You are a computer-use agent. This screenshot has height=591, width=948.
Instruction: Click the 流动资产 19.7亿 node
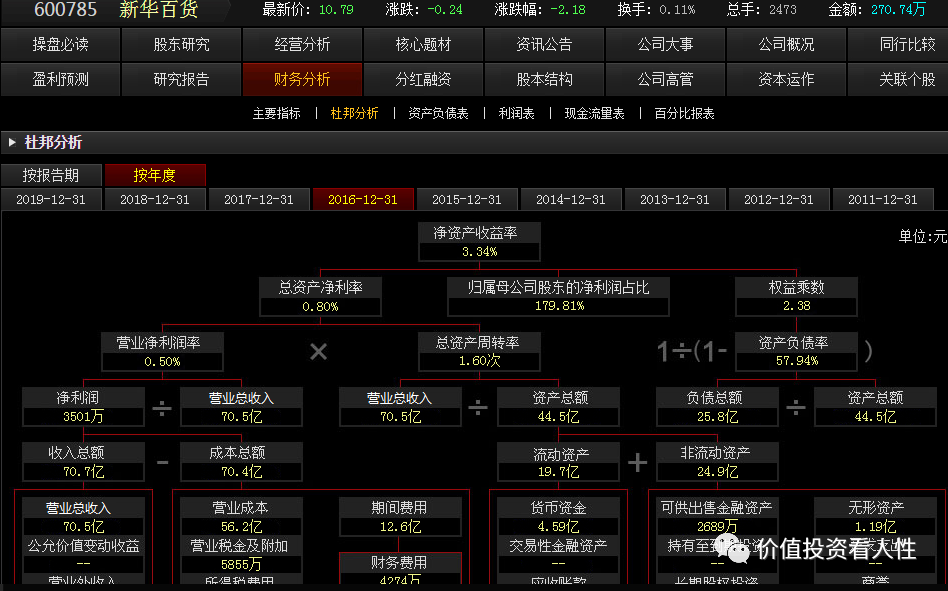pos(559,462)
